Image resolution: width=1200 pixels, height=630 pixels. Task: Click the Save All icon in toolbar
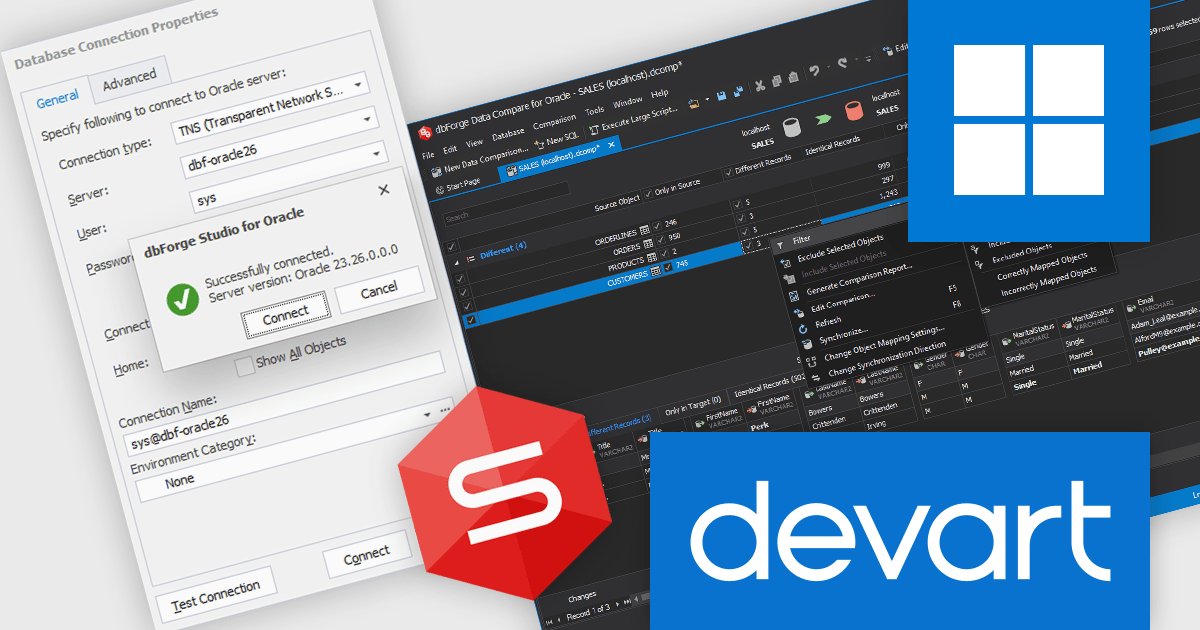pyautogui.click(x=738, y=91)
